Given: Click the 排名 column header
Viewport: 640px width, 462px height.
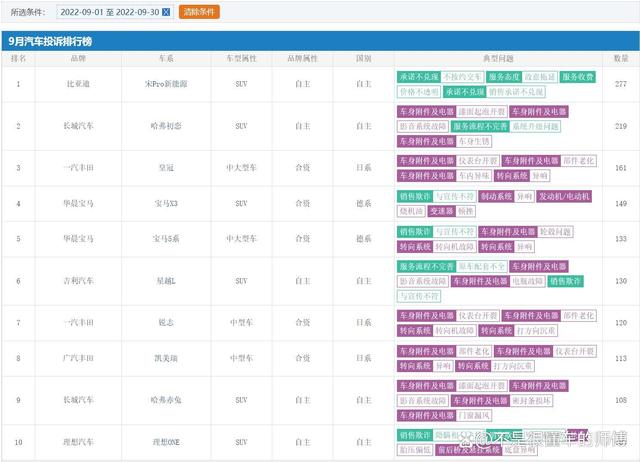Looking at the screenshot, I should click(x=18, y=58).
